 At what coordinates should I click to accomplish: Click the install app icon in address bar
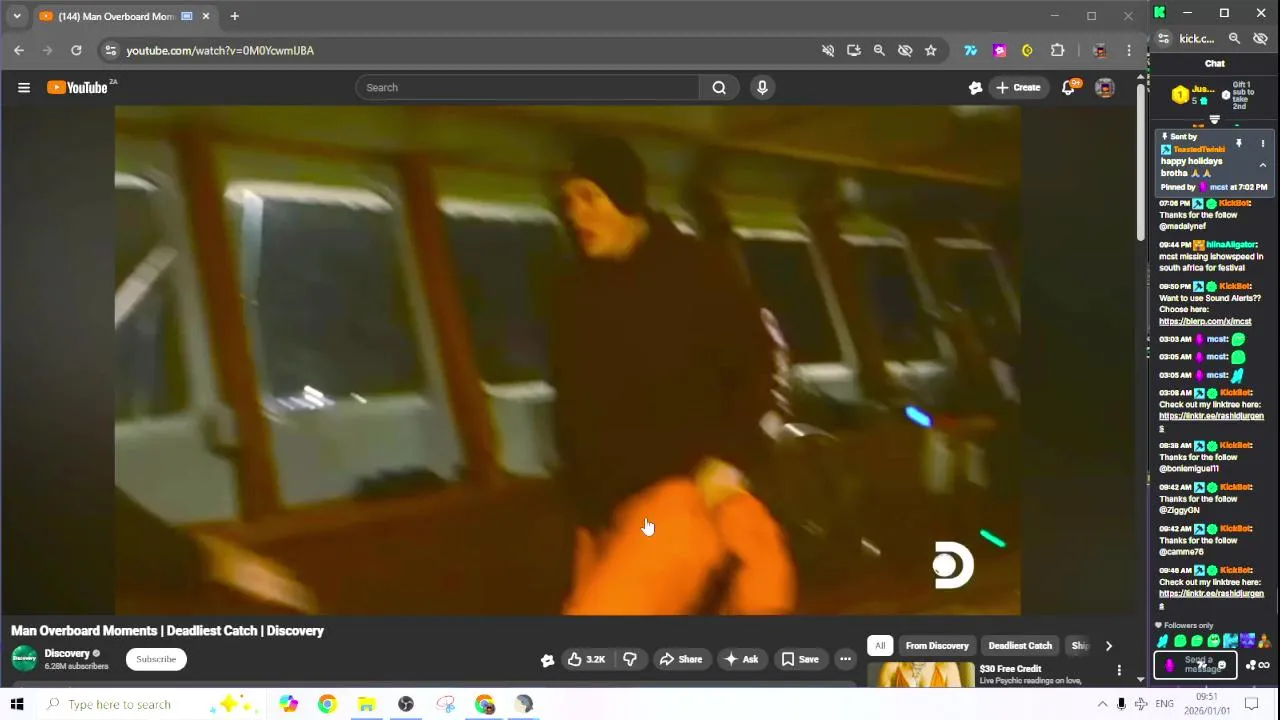pyautogui.click(x=853, y=50)
